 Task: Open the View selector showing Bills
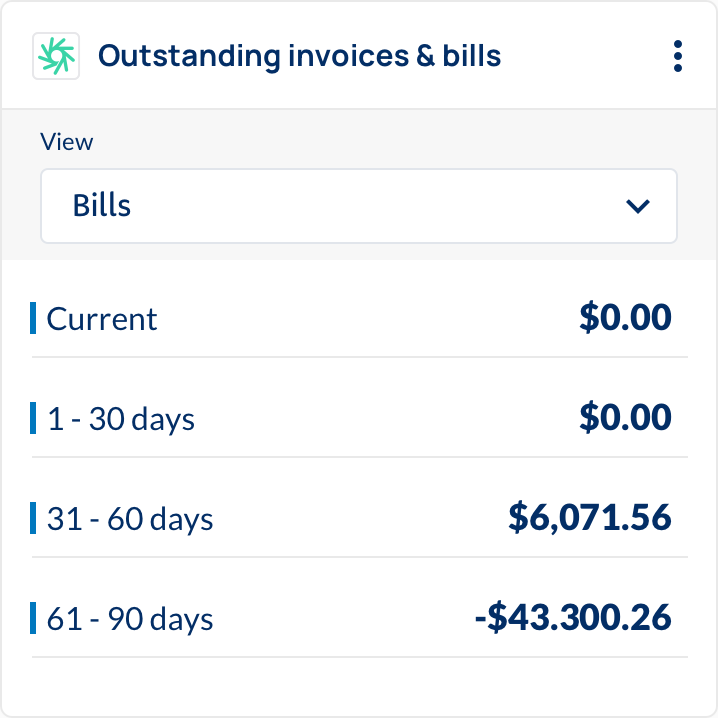pos(359,206)
